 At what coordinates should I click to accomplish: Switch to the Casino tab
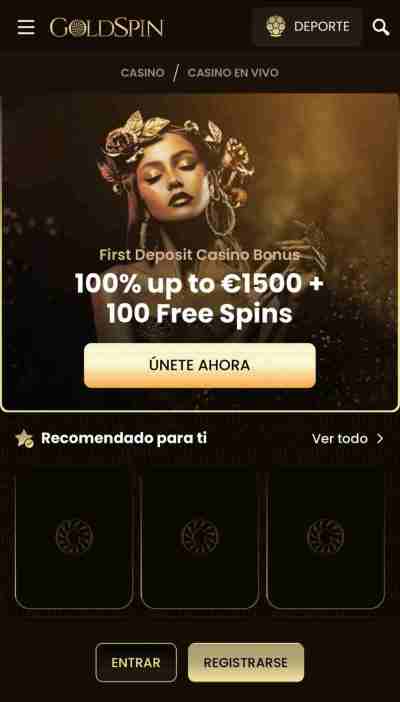coord(142,73)
